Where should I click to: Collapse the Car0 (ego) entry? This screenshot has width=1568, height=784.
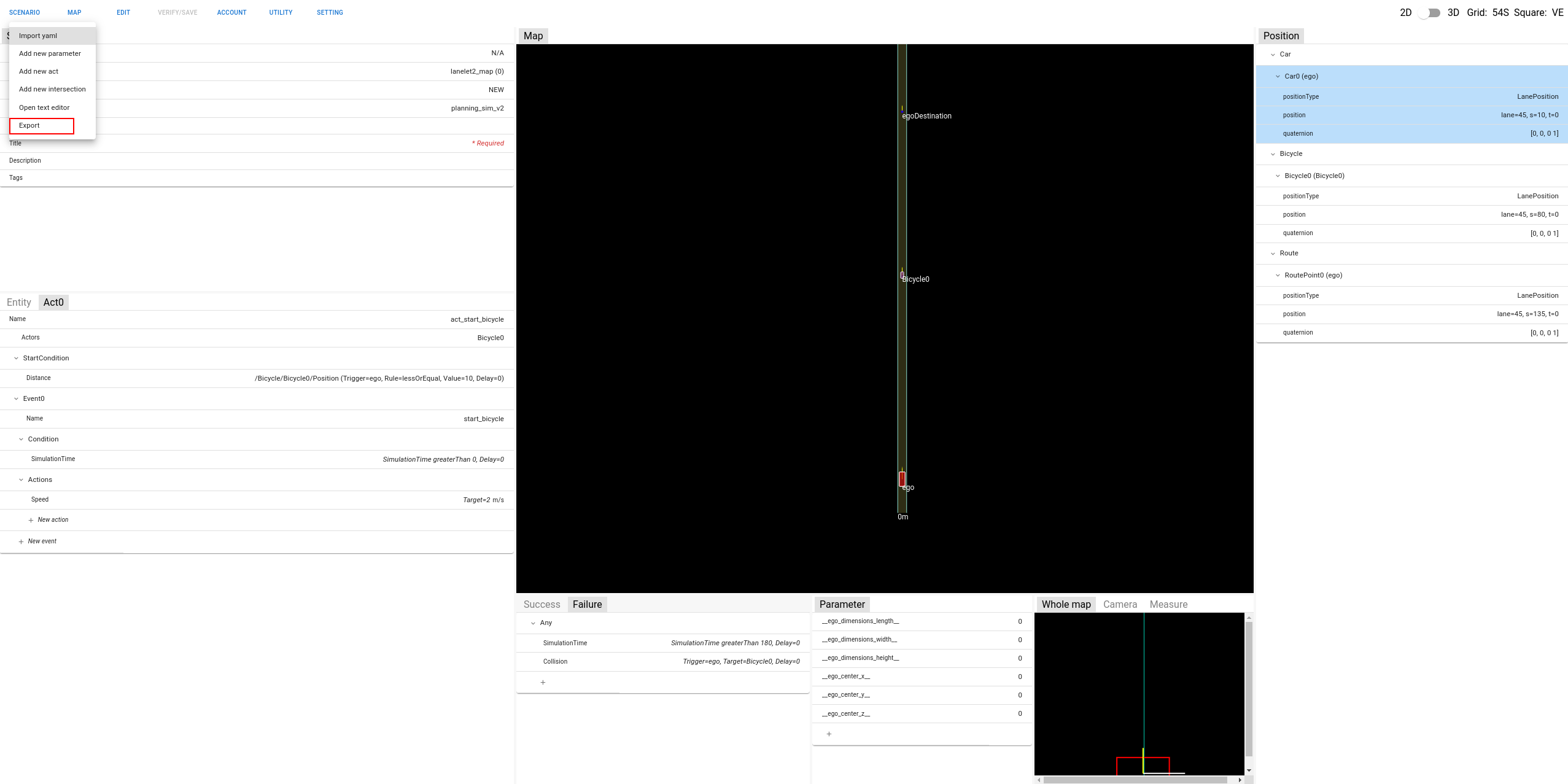1278,76
